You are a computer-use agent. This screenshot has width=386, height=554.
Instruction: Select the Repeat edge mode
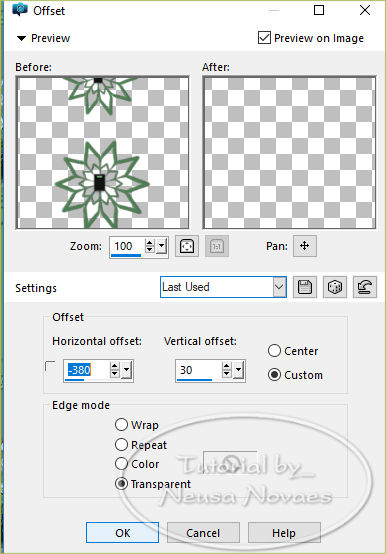121,444
